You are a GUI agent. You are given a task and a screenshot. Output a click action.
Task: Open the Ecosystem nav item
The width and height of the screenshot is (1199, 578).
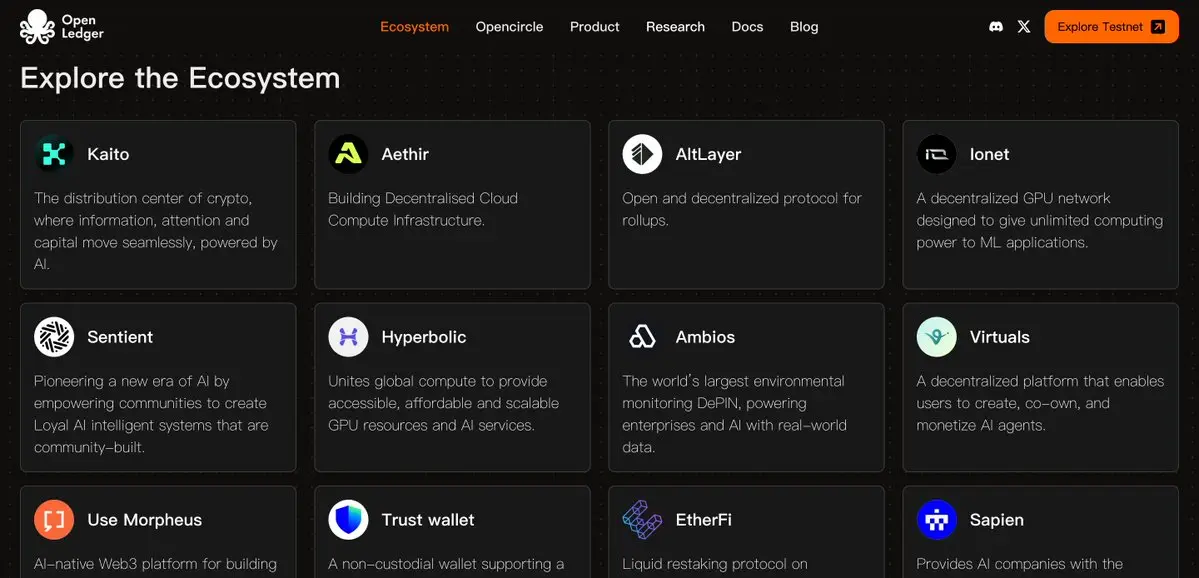414,27
